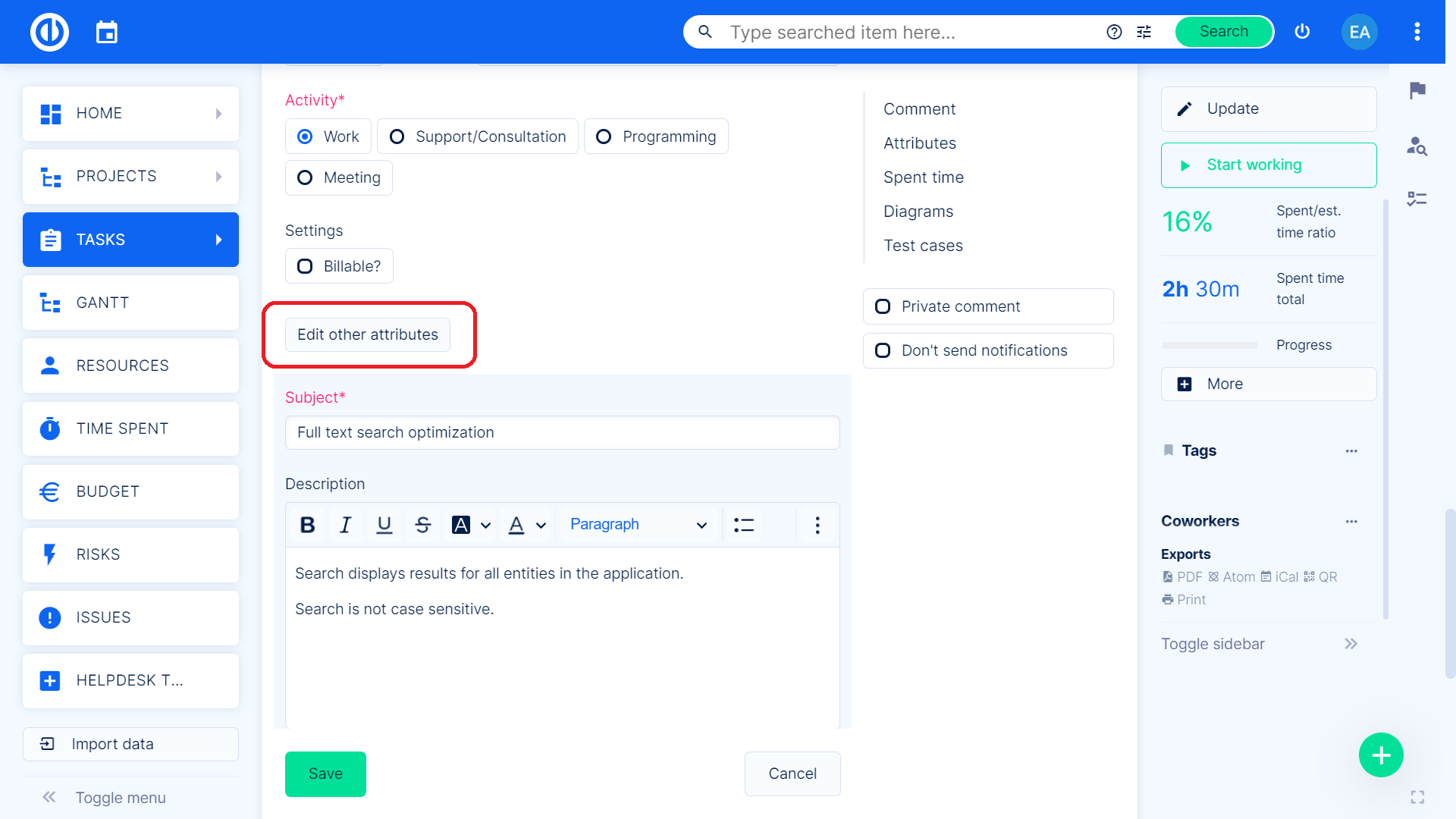Viewport: 1456px width, 819px height.
Task: Open HELPDESK T... from the left menu
Action: 130,680
